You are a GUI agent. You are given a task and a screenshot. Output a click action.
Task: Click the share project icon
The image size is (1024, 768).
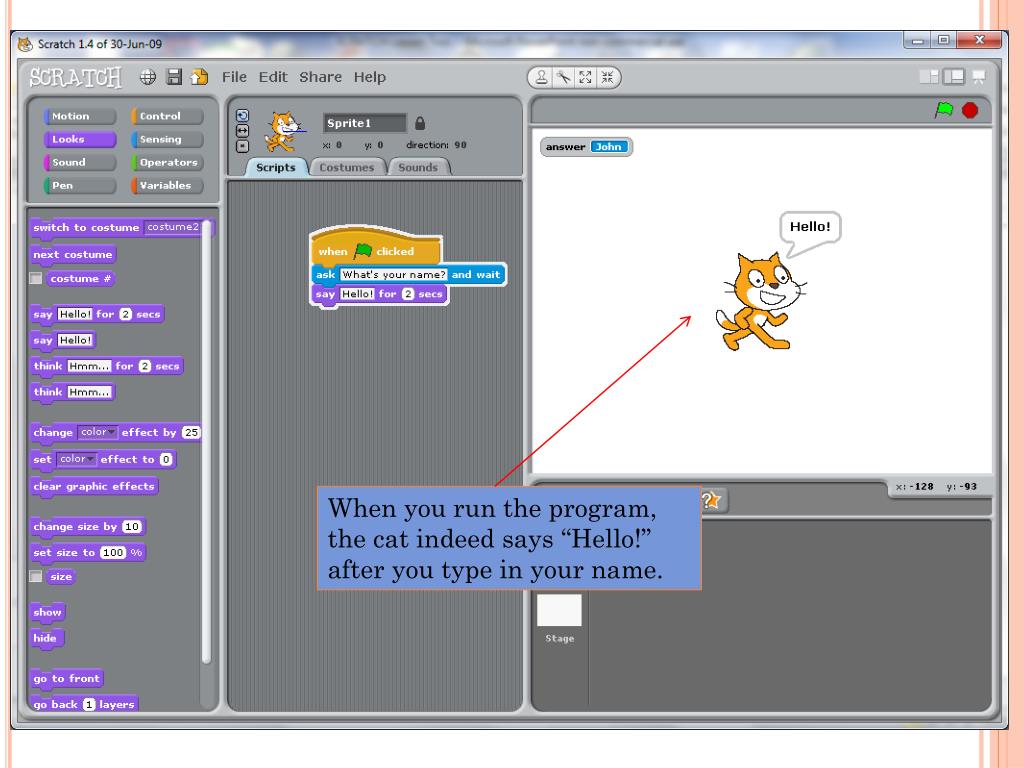click(199, 77)
